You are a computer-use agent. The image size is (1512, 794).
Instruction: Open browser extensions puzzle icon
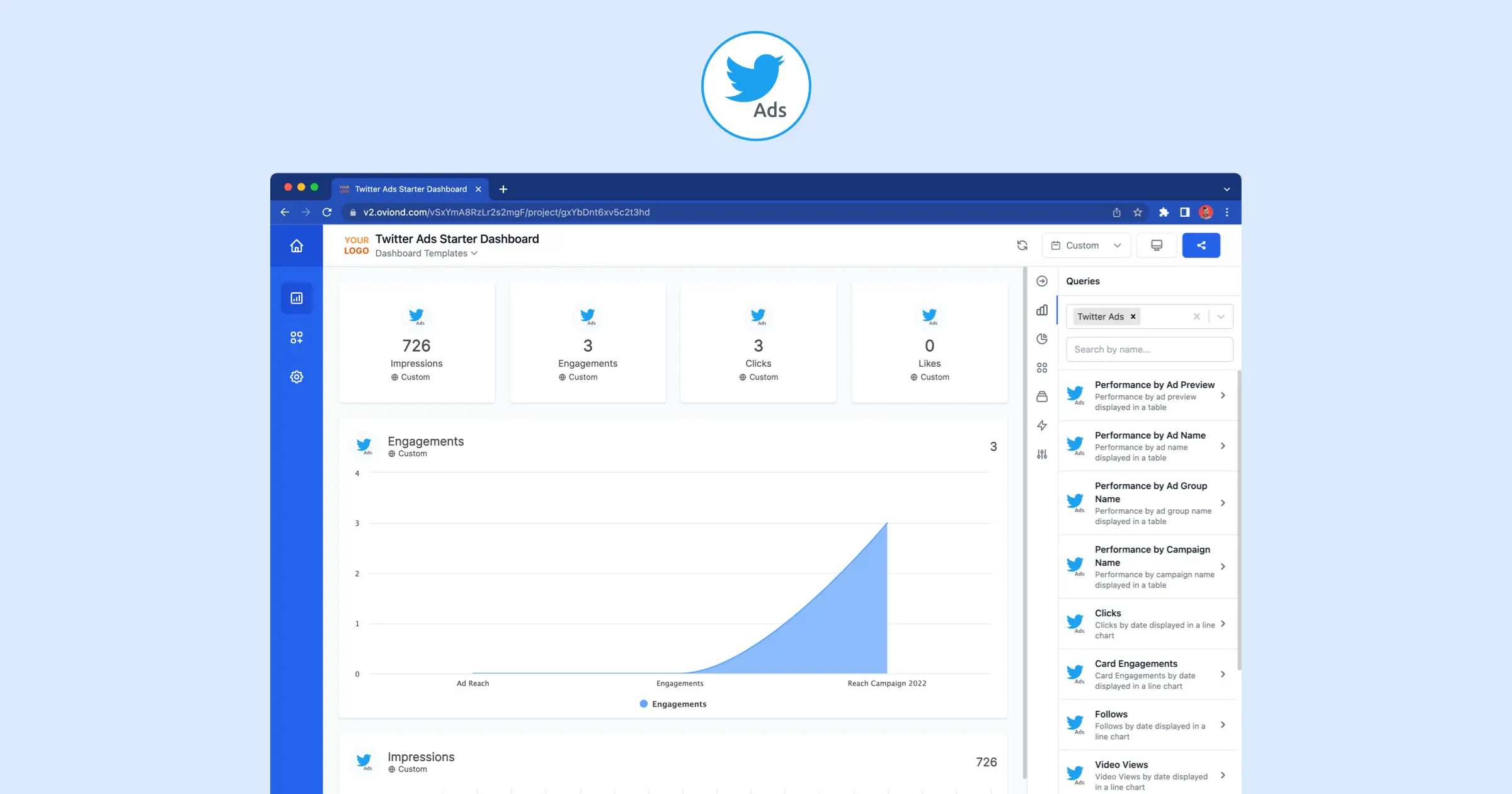(1164, 212)
